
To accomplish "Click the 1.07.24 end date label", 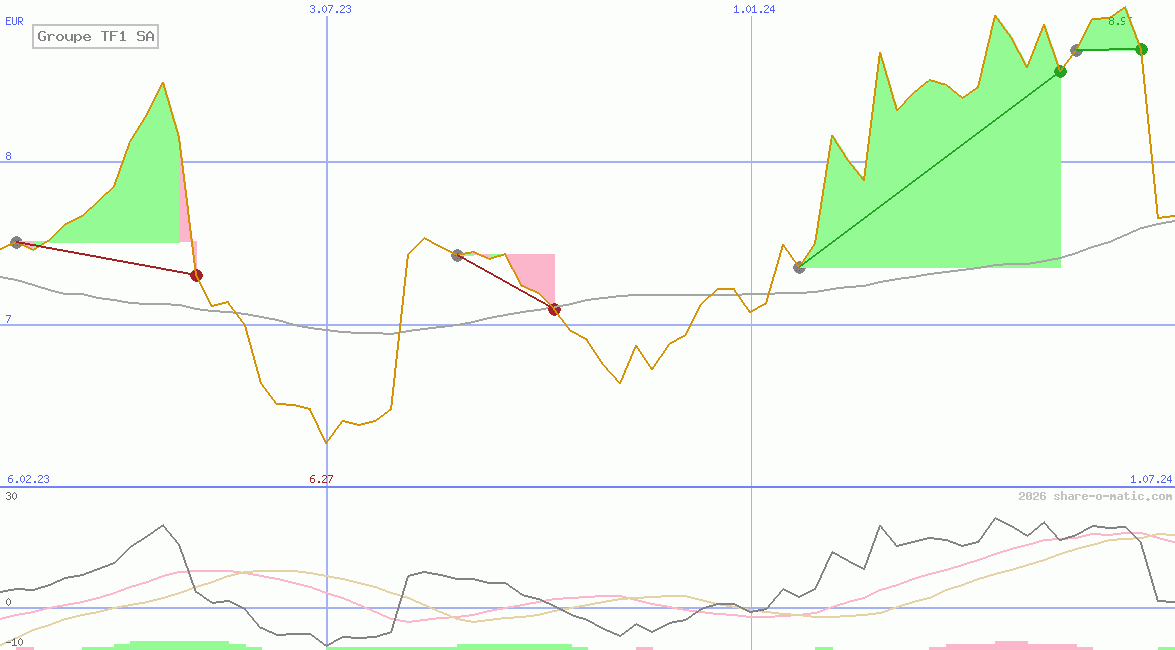I will click(x=1150, y=479).
